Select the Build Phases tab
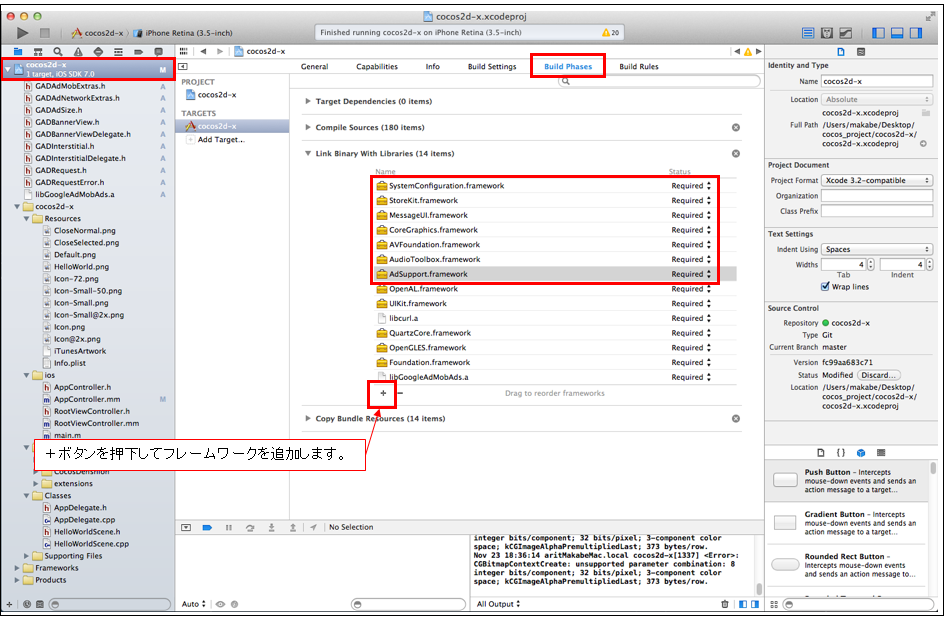Image resolution: width=945 pixels, height=618 pixels. point(568,66)
